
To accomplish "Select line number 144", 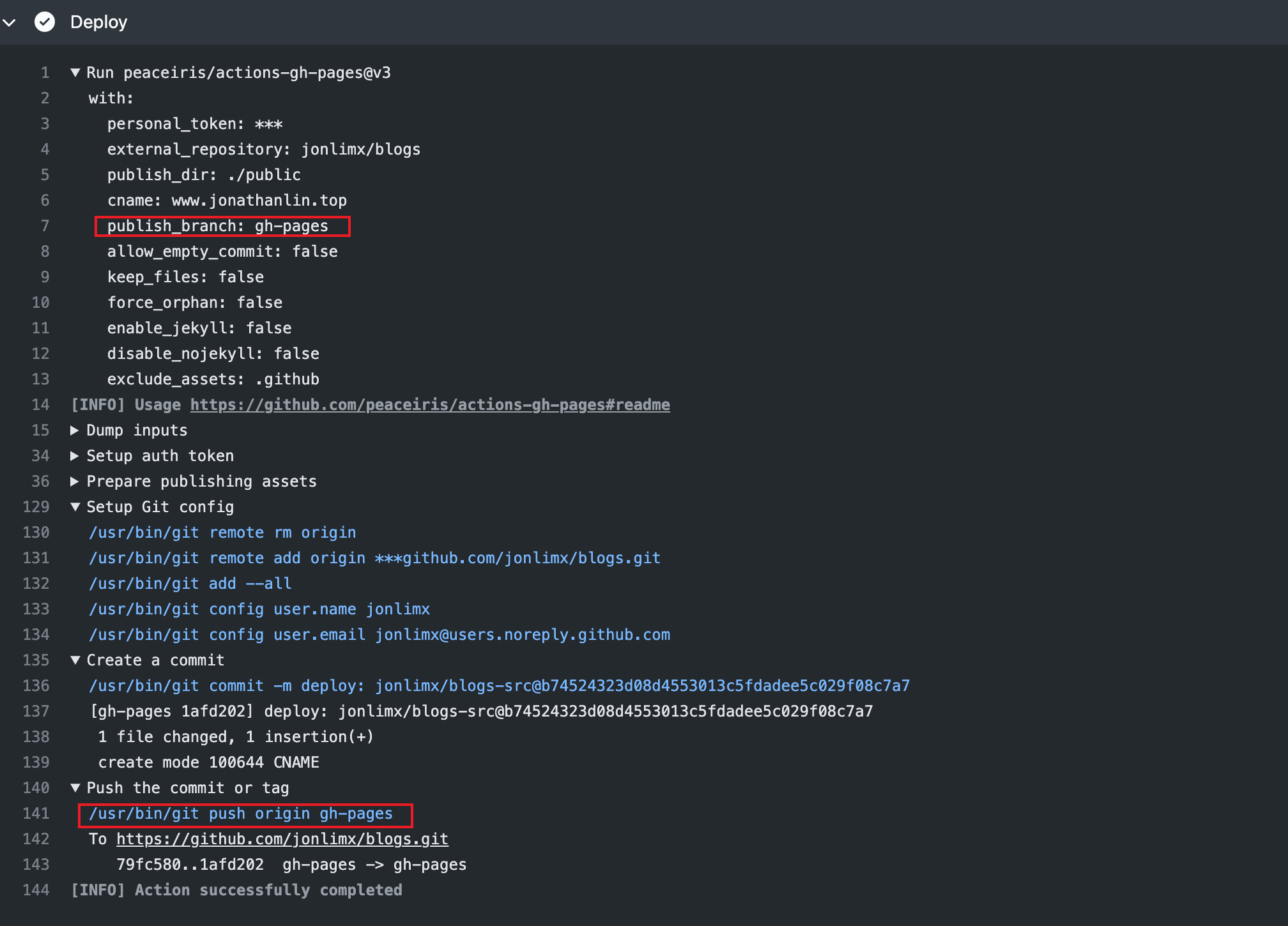I will point(36,890).
